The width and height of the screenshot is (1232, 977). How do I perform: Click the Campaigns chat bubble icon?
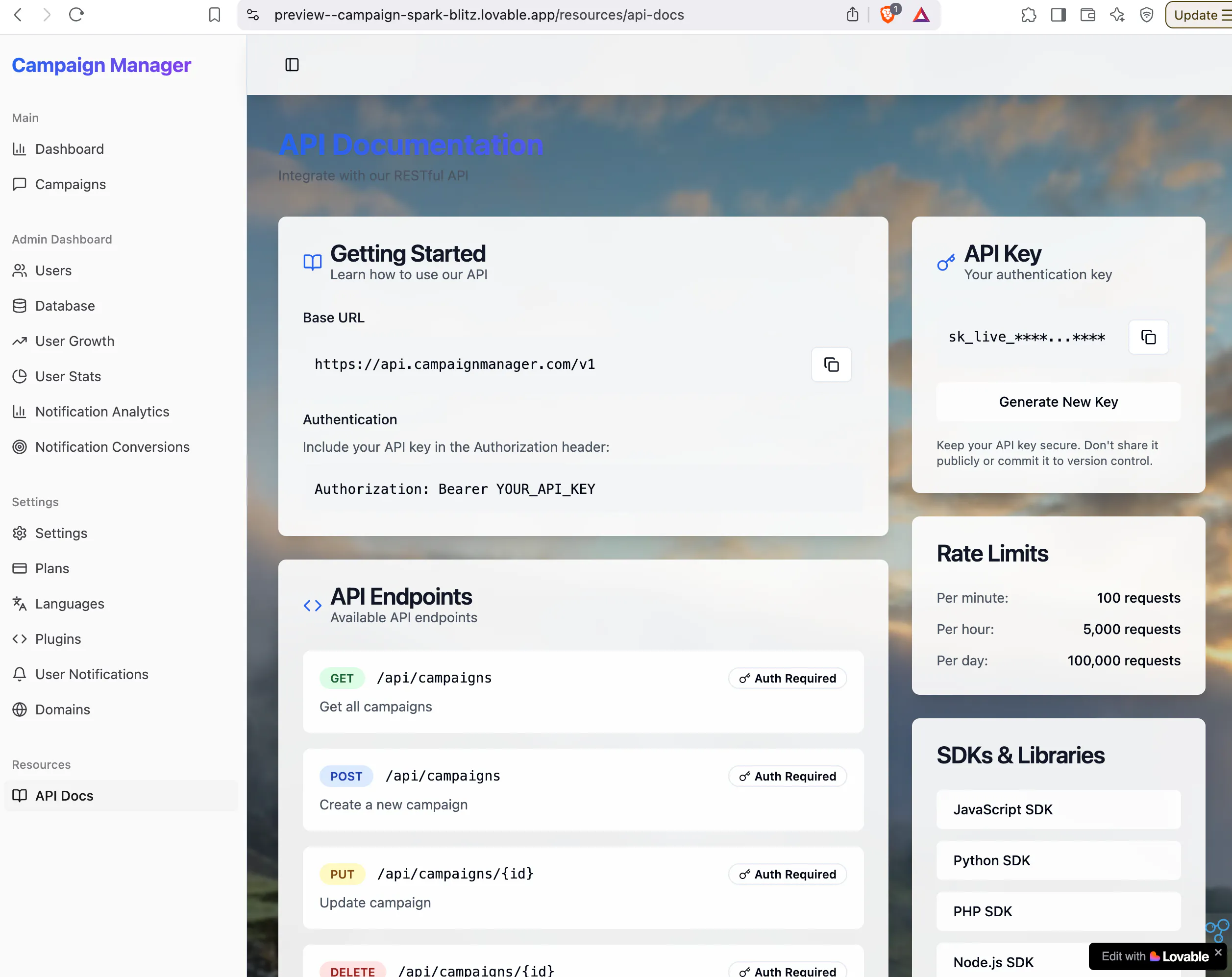point(20,184)
